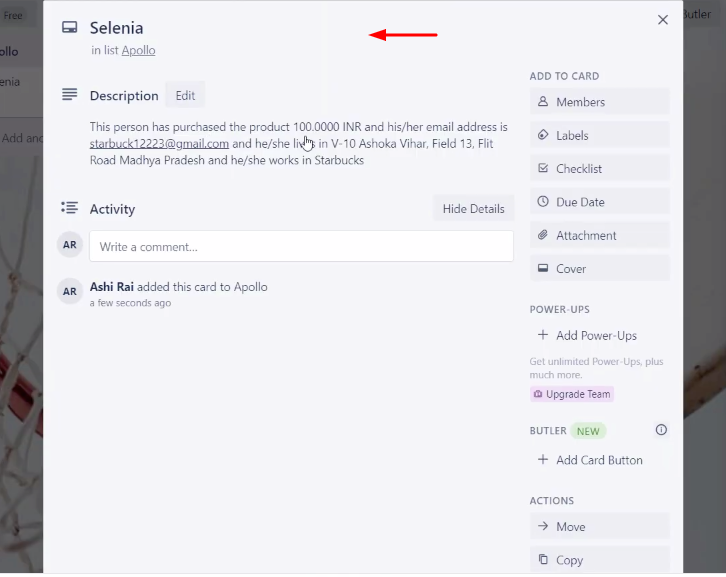Click the card icon beside Selenia title
The image size is (726, 577).
pyautogui.click(x=69, y=27)
